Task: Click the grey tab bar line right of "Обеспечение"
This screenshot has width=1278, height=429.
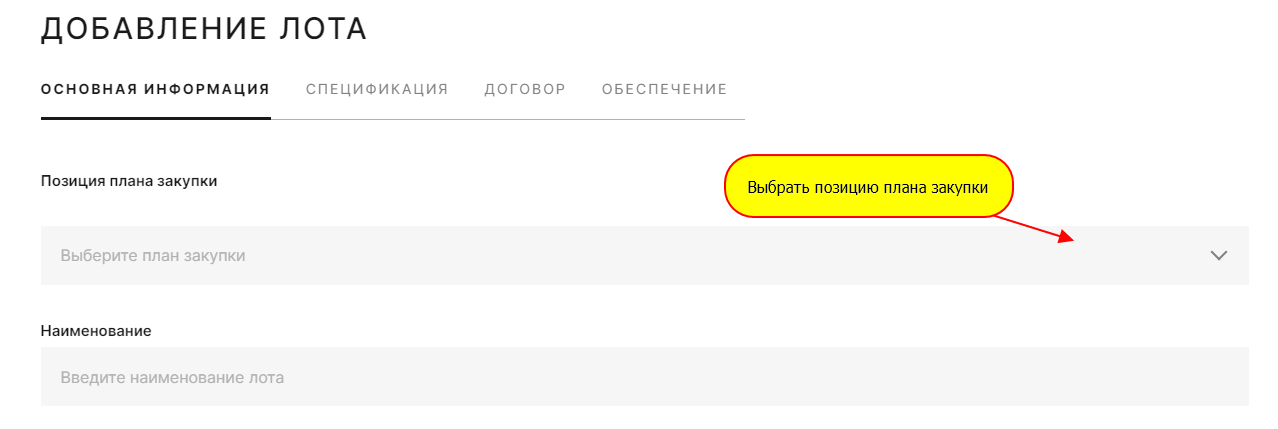Action: [737, 119]
